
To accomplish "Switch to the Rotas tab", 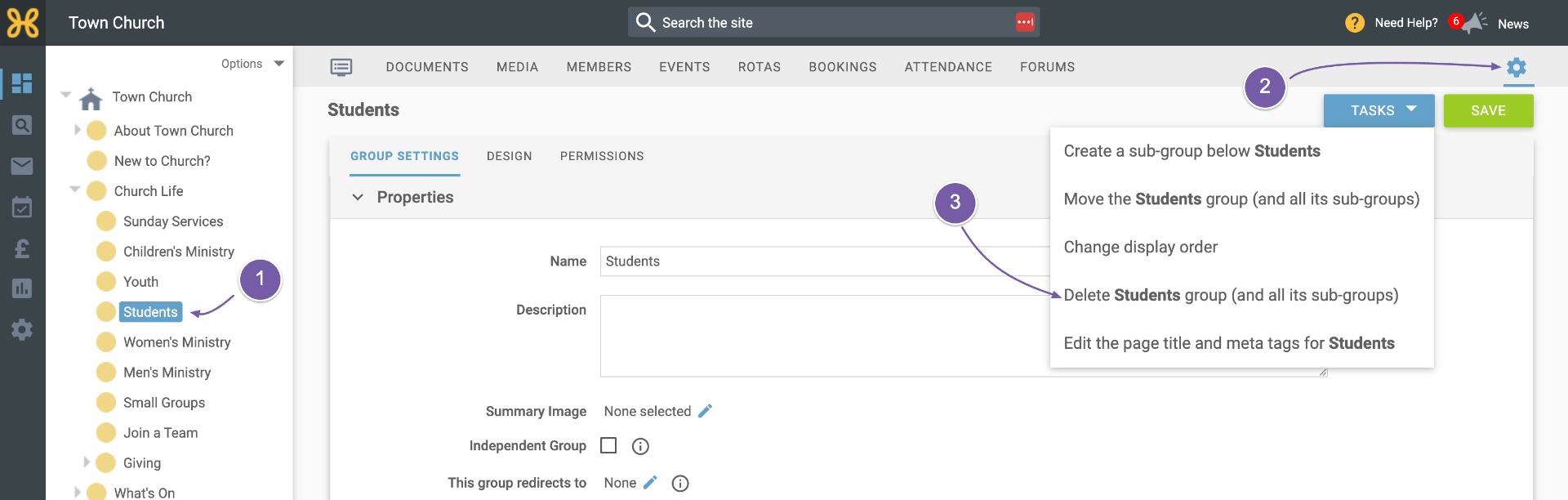I will pos(759,67).
